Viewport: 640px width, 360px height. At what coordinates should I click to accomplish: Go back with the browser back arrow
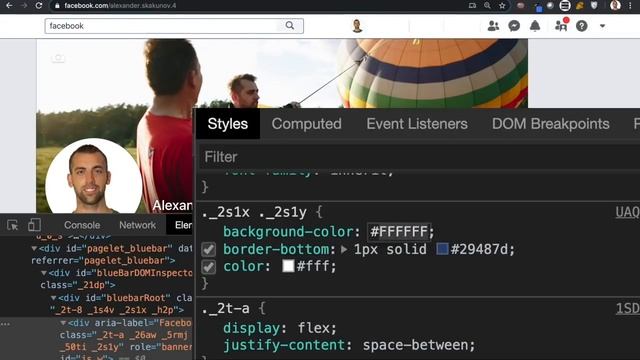pos(9,6)
